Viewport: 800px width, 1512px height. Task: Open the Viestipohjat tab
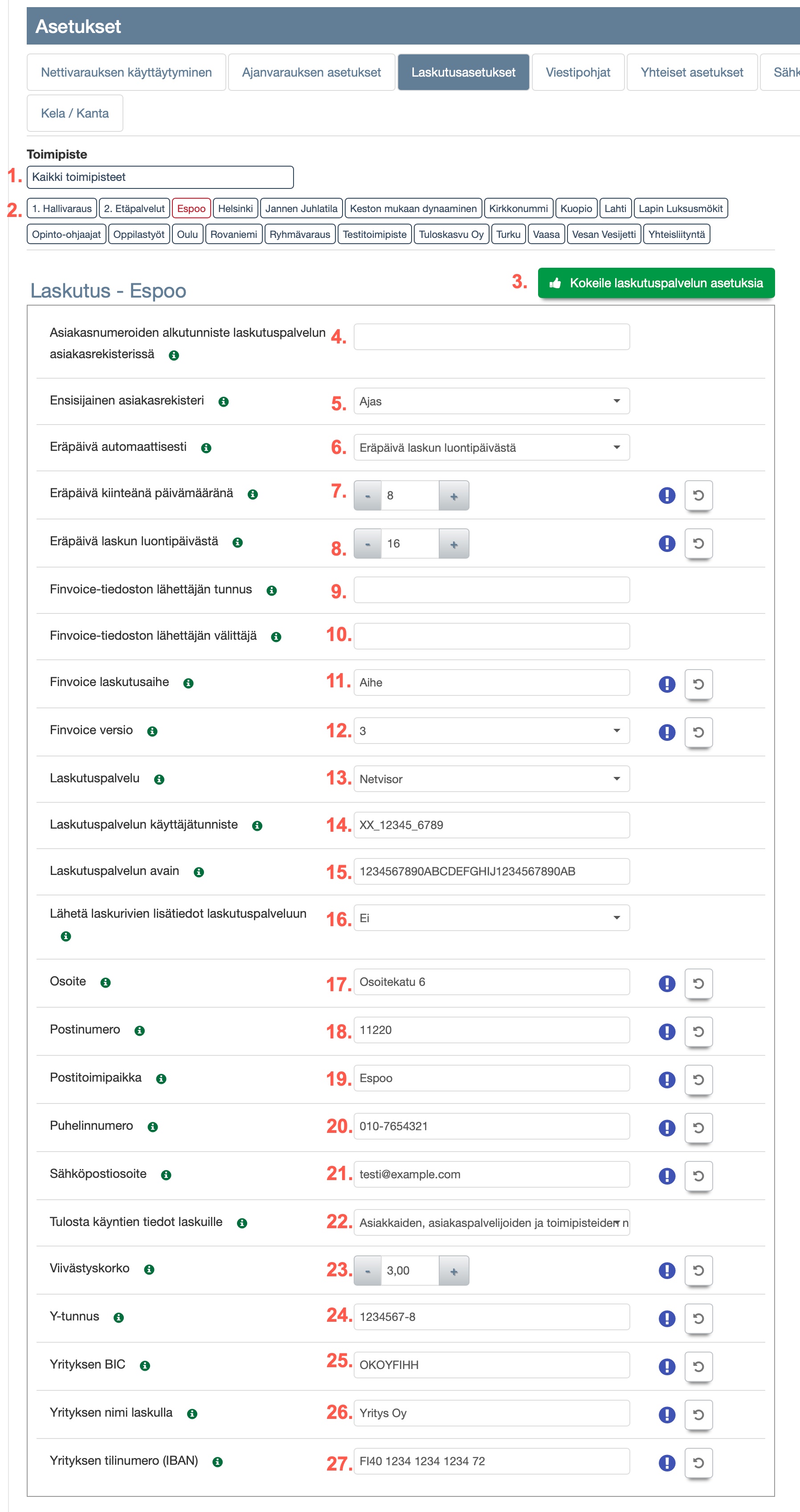pos(578,72)
